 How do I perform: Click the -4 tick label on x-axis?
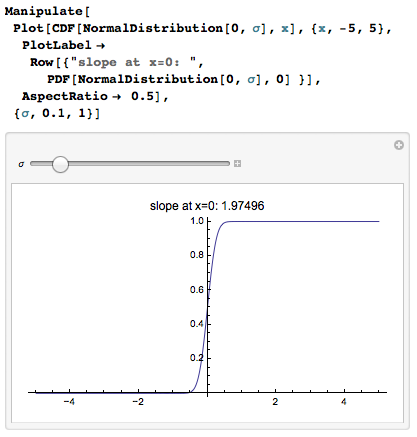(69, 402)
